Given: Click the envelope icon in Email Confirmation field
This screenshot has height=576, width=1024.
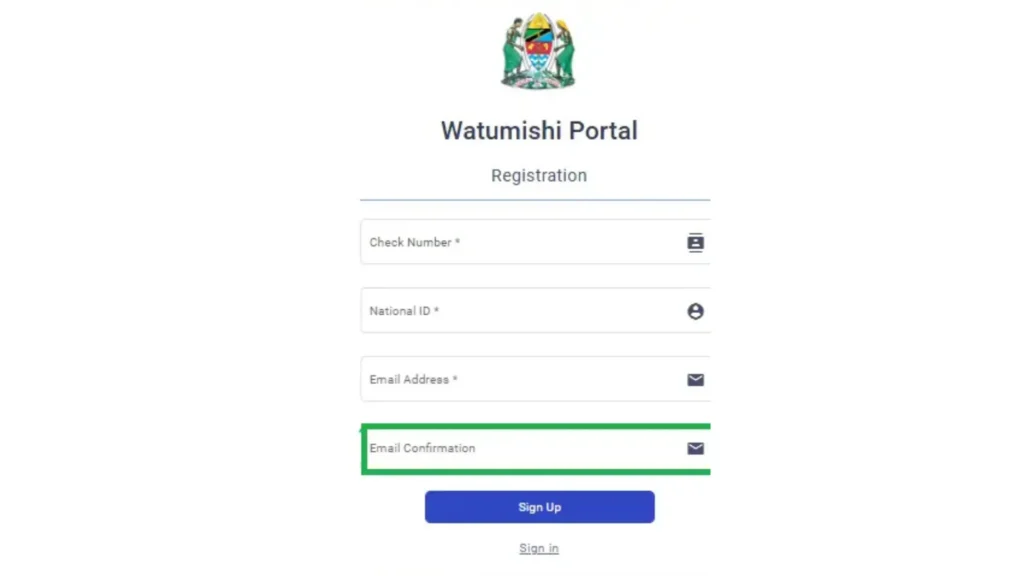Looking at the screenshot, I should tap(696, 448).
